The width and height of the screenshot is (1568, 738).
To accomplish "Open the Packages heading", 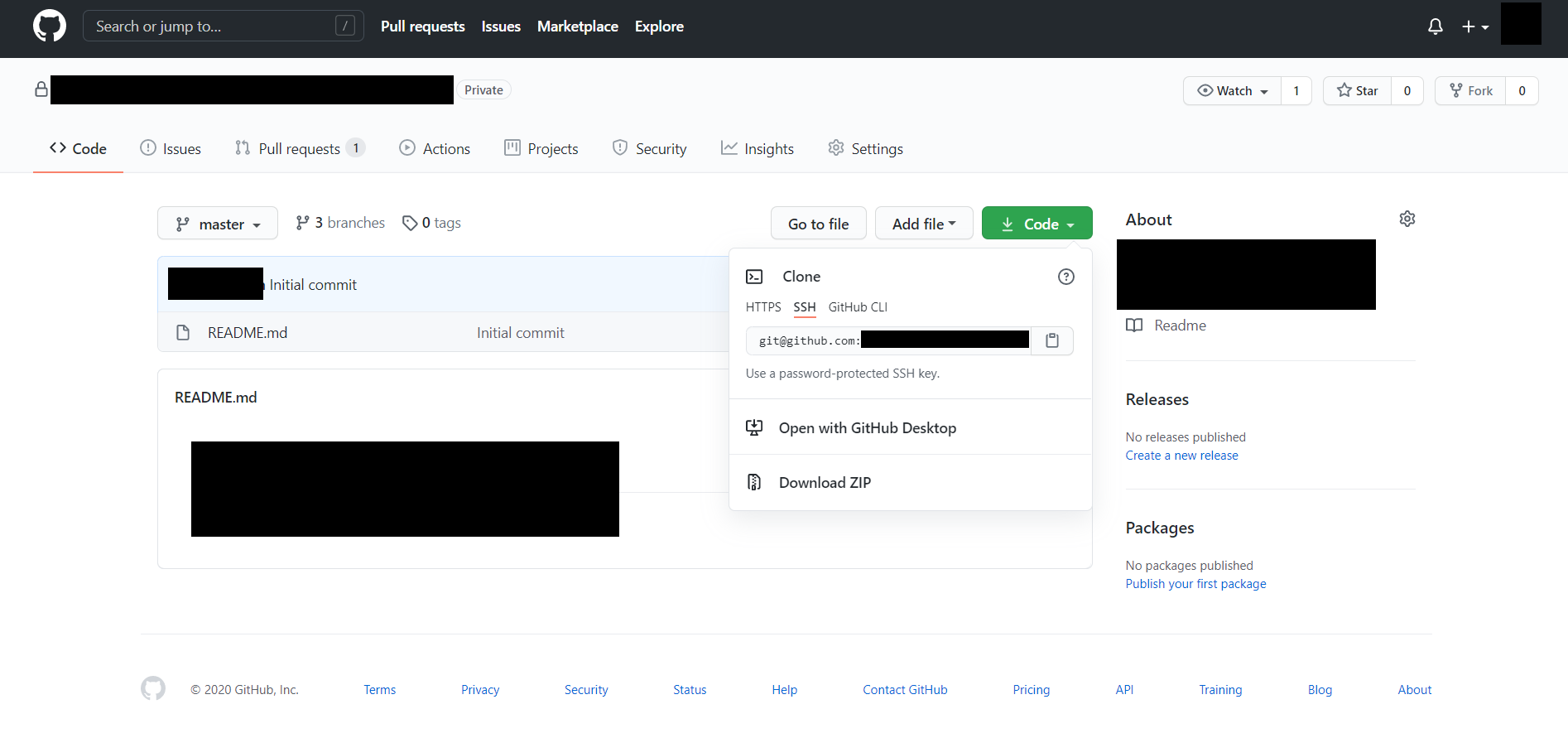I will [x=1160, y=528].
